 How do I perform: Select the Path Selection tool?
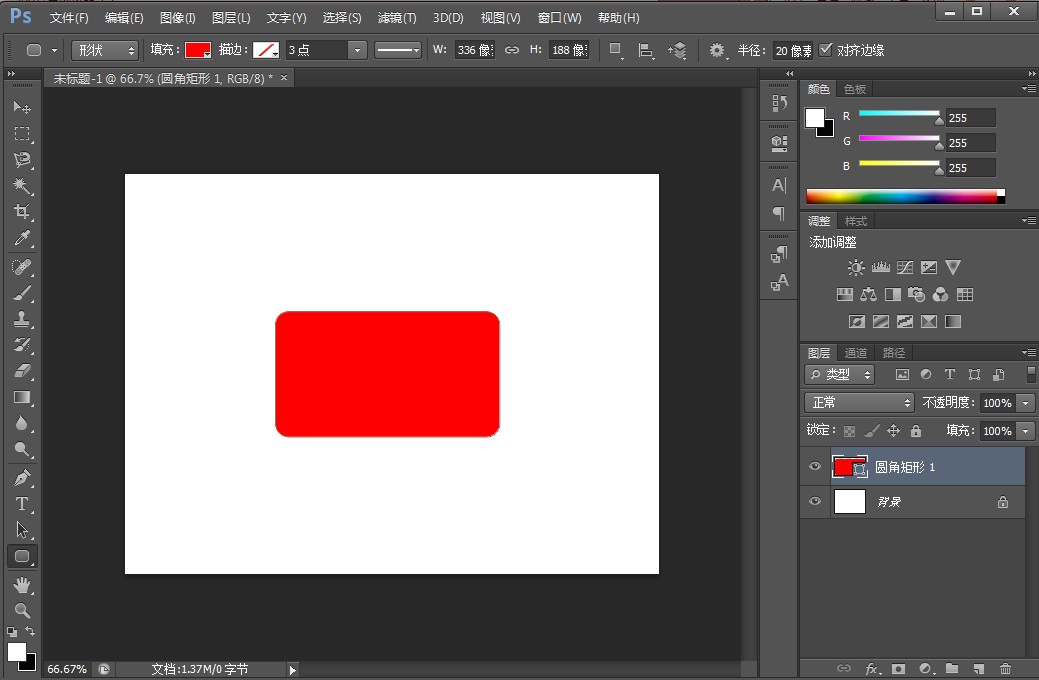(22, 530)
